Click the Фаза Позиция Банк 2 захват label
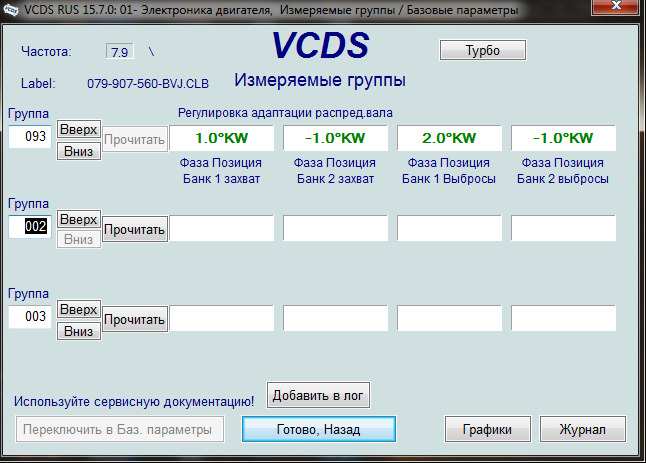 pyautogui.click(x=335, y=171)
